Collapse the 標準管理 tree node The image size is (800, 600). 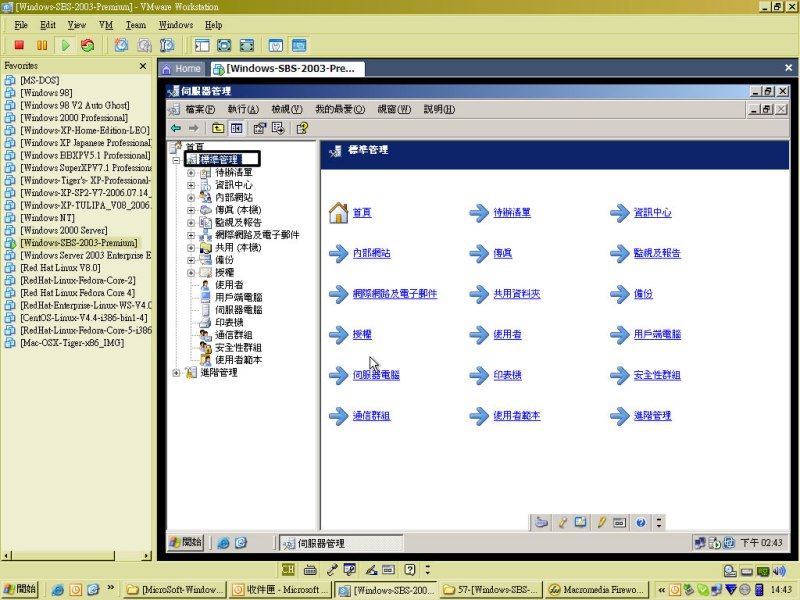tap(176, 160)
